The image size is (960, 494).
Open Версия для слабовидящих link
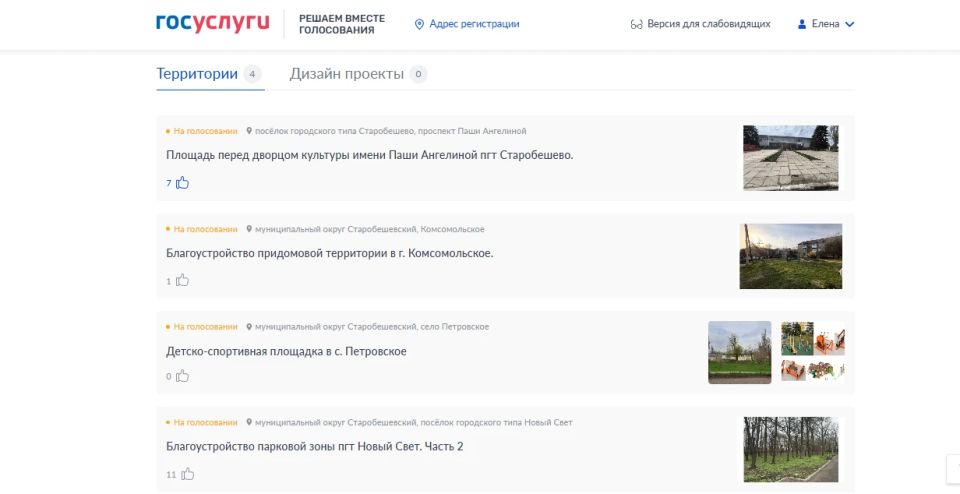pos(708,24)
